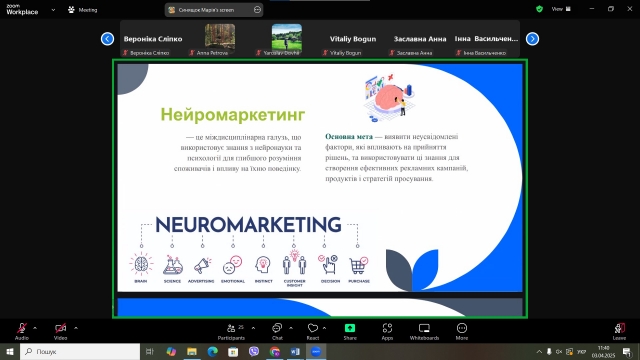640x360 pixels.
Task: Select Заславна Анна participant tile
Action: point(420,39)
